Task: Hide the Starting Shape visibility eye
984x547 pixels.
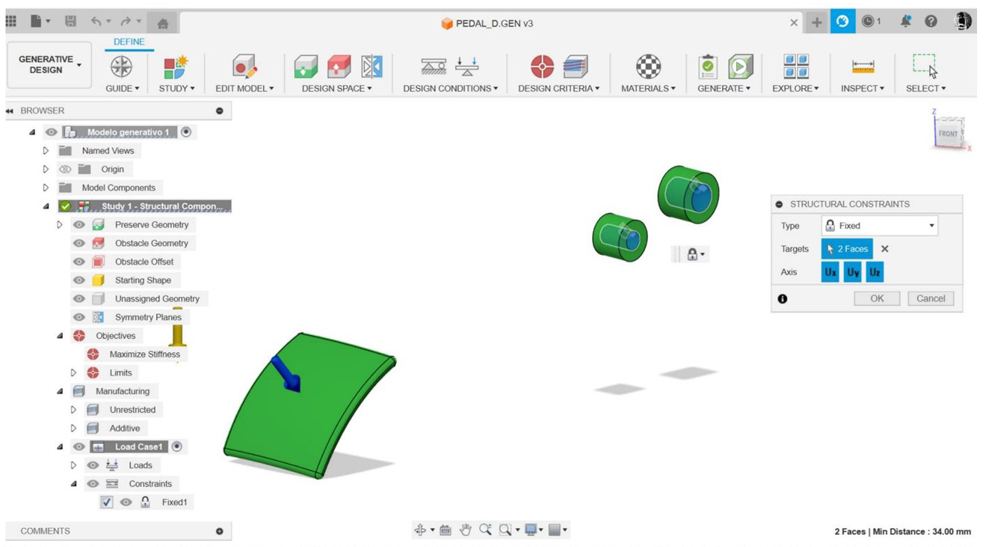Action: [x=79, y=280]
